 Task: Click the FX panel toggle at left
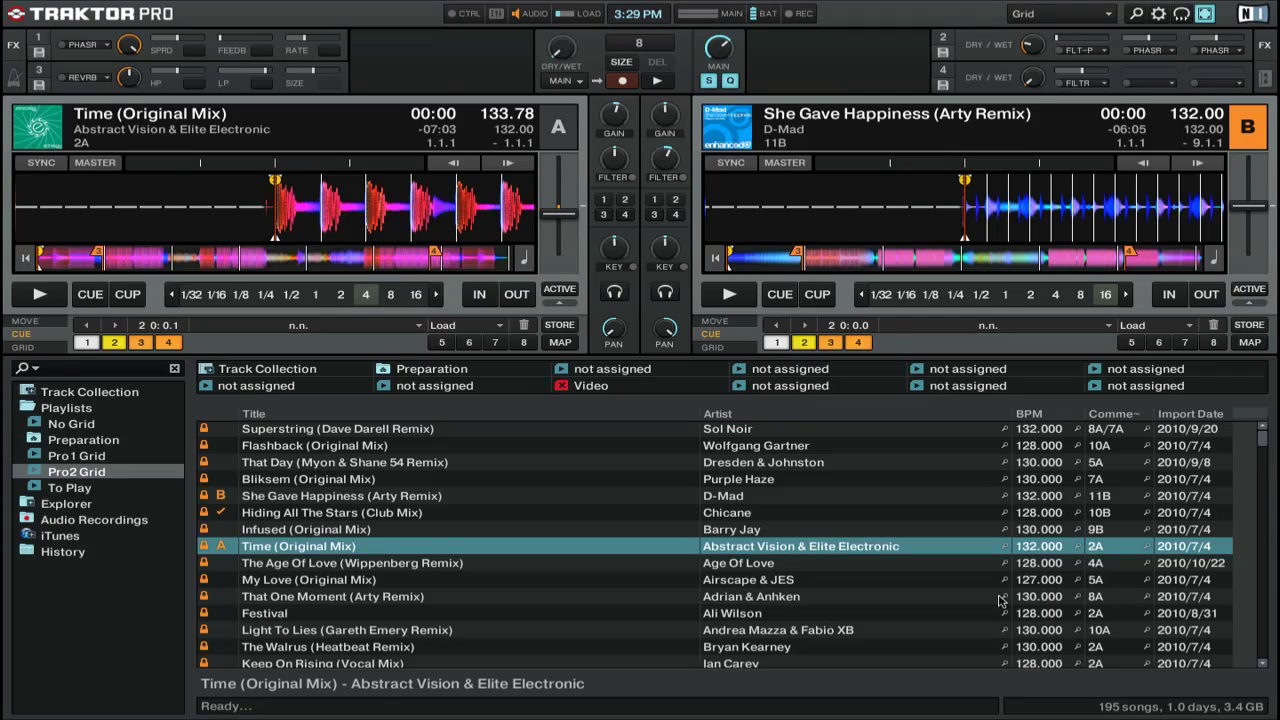click(x=14, y=45)
